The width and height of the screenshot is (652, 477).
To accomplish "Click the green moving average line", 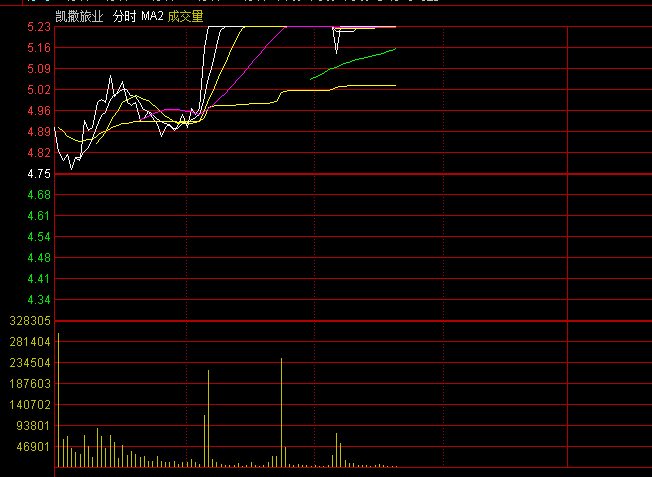I will tap(353, 62).
